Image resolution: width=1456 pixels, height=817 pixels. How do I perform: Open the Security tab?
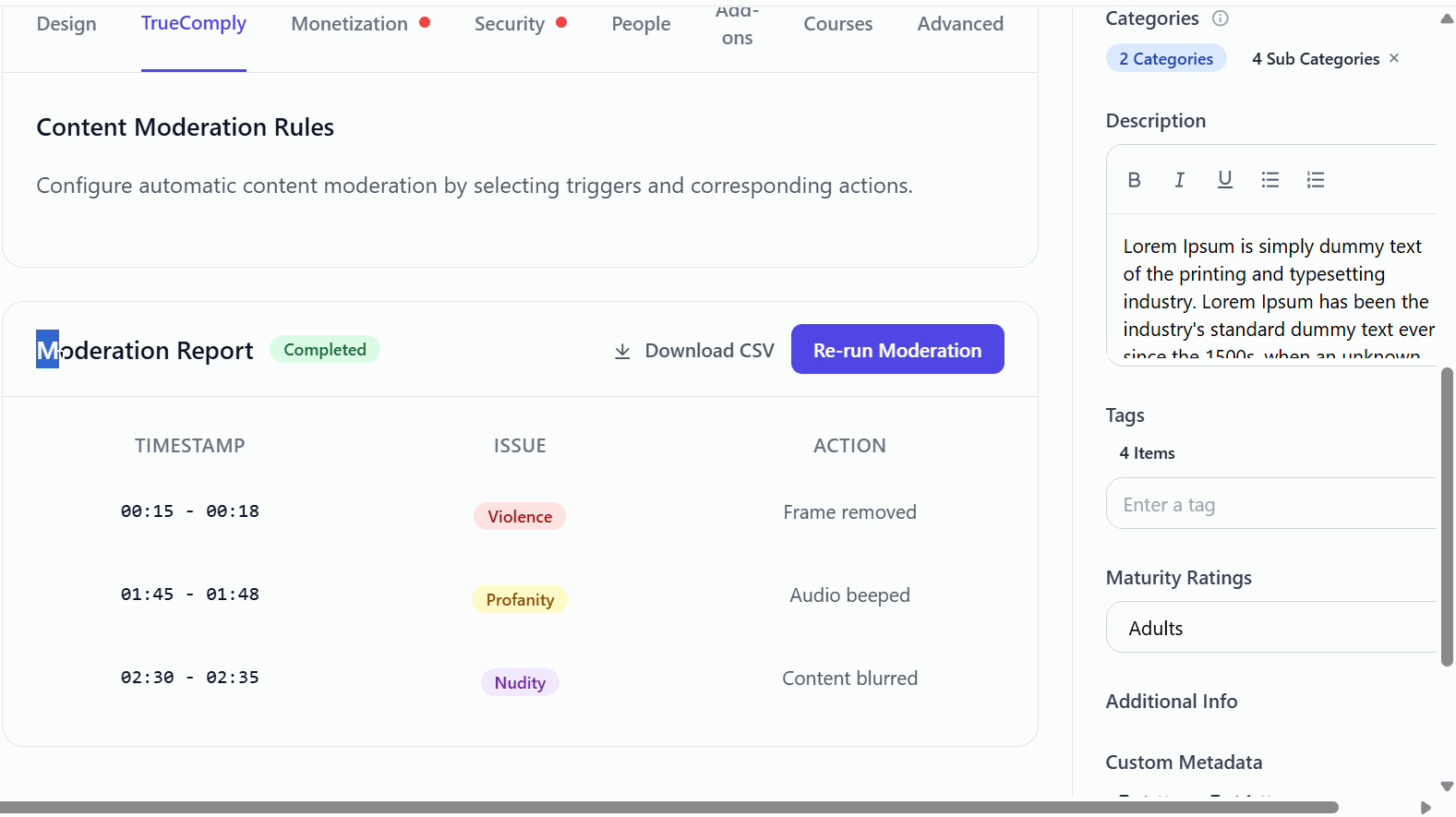point(510,24)
